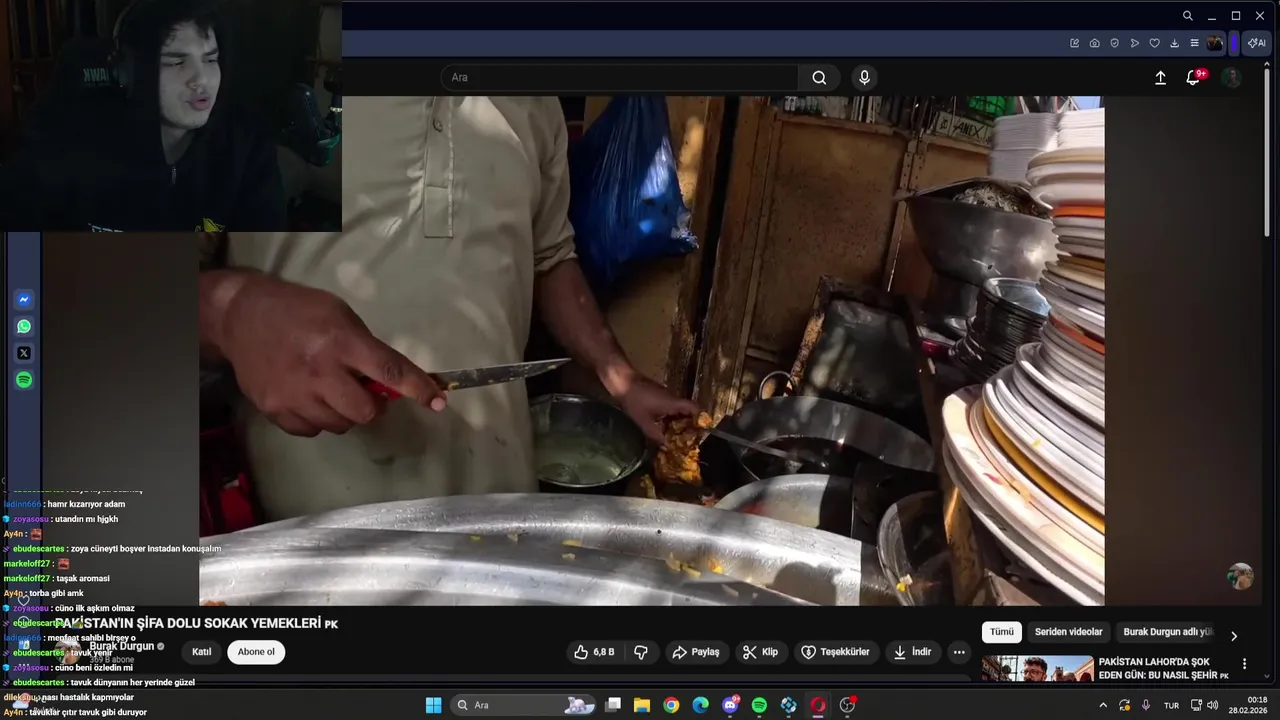Screen dimensions: 1280x720
Task: Take a snapshot with the camera icon
Action: click(1094, 43)
